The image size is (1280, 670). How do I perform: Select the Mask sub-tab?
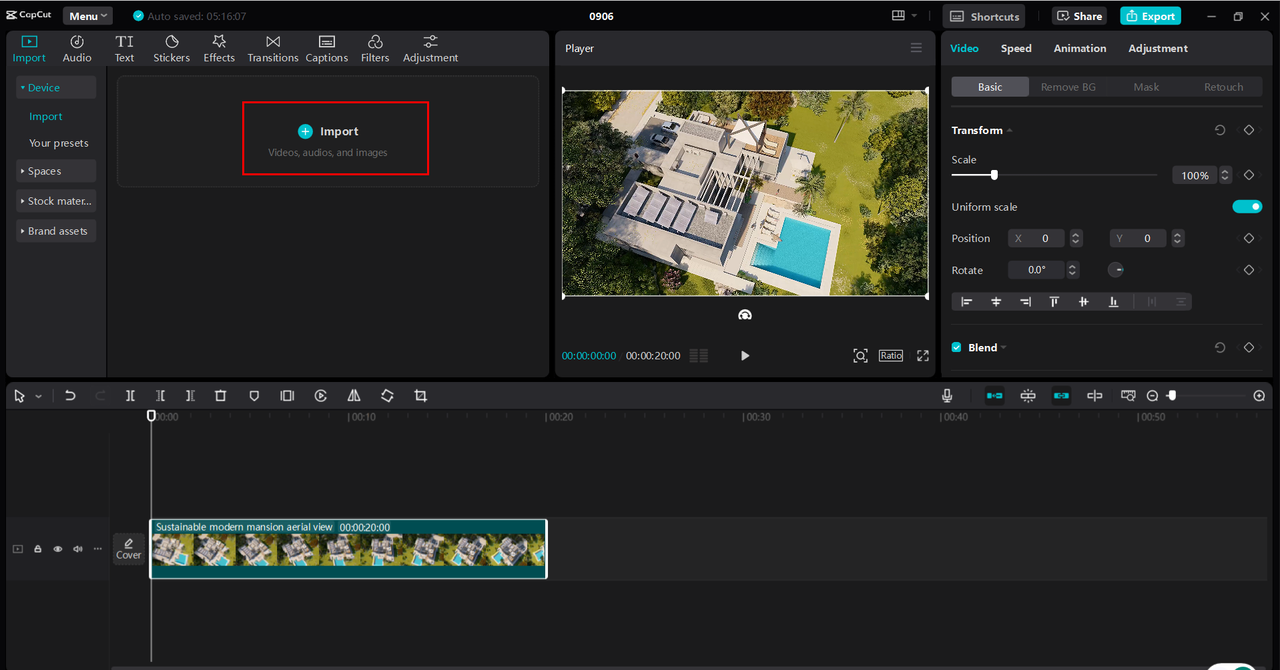(1146, 87)
